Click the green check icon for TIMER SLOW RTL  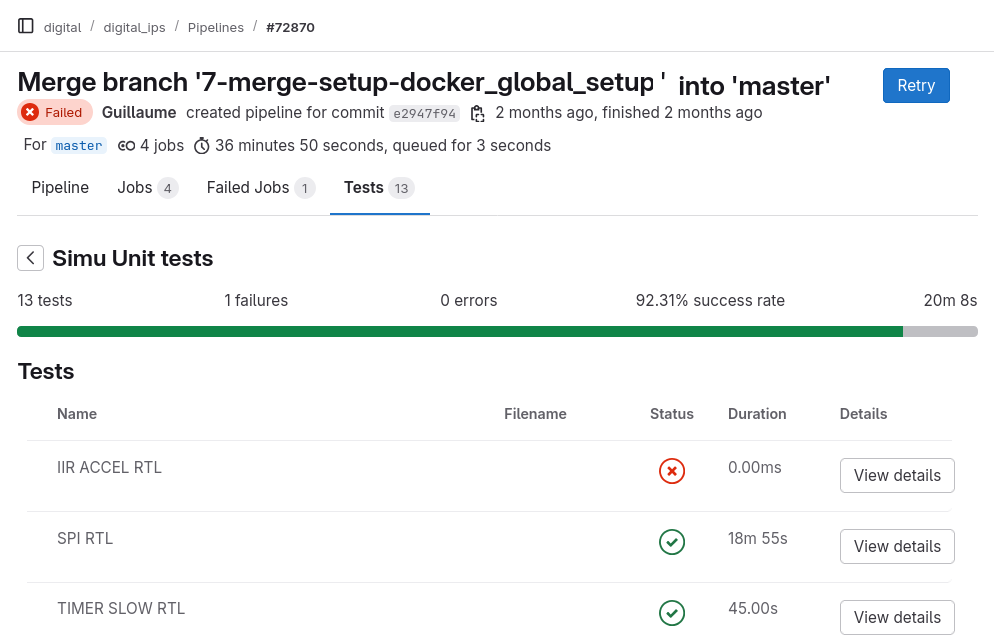click(671, 613)
